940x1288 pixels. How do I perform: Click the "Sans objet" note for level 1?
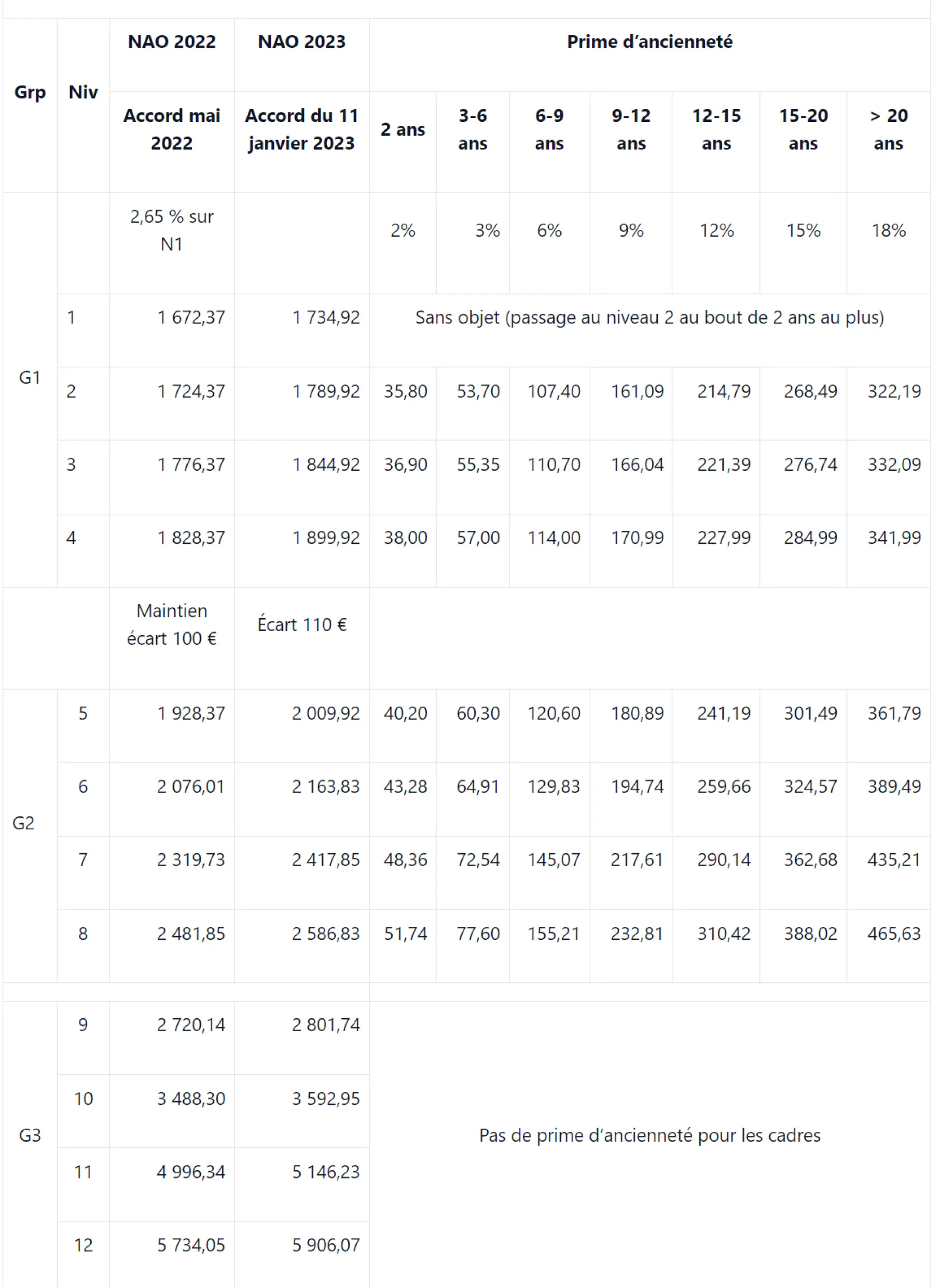tap(649, 318)
